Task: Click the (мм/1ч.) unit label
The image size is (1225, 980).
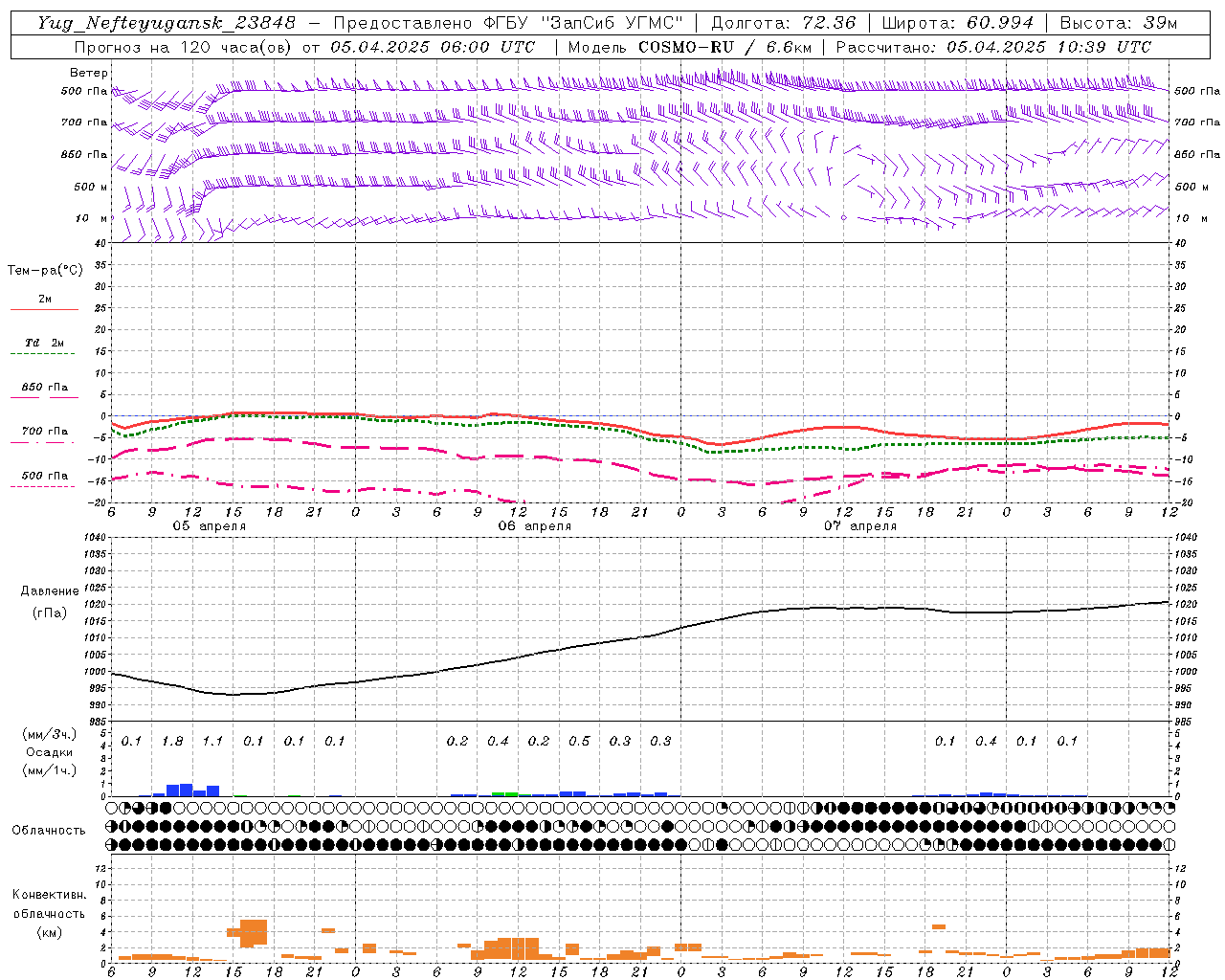Action: (x=50, y=770)
